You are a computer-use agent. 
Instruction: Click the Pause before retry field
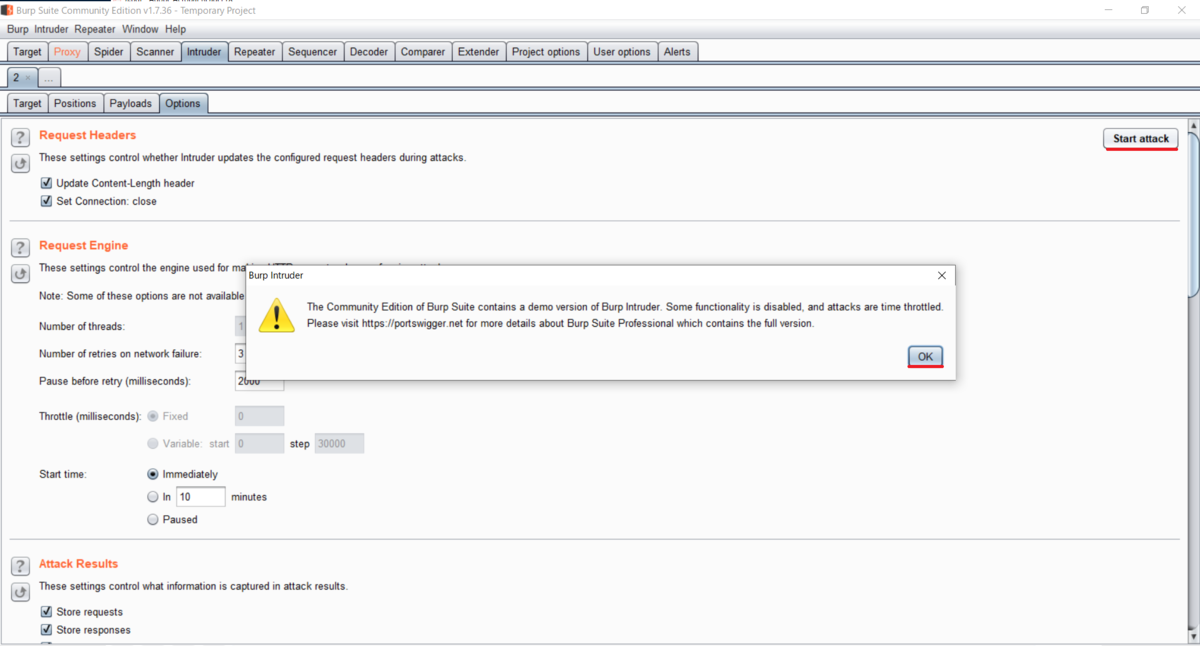click(260, 381)
